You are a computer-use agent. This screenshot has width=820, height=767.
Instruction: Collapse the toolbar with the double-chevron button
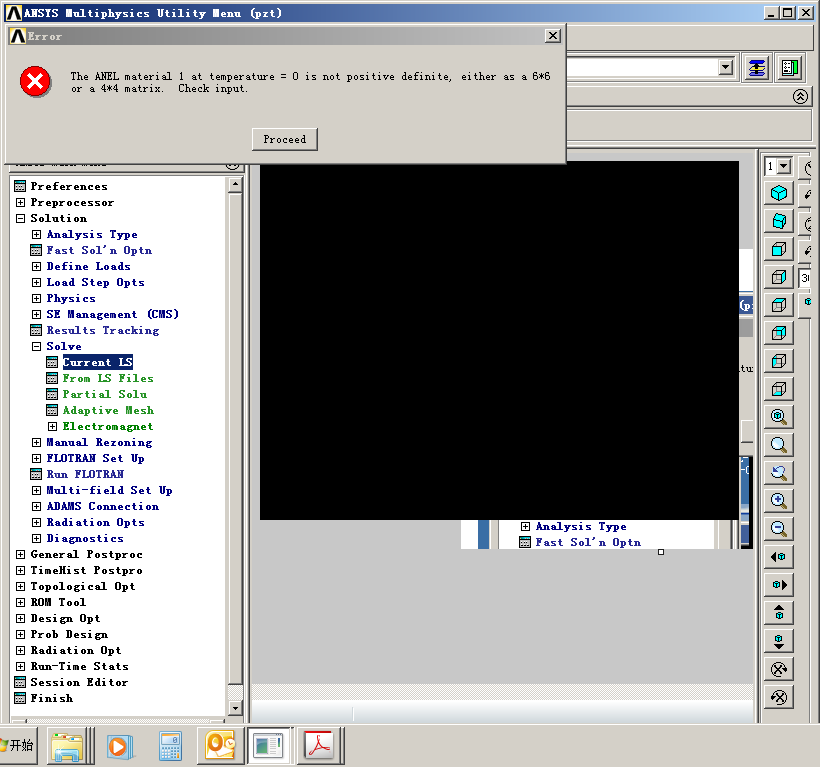pos(800,96)
